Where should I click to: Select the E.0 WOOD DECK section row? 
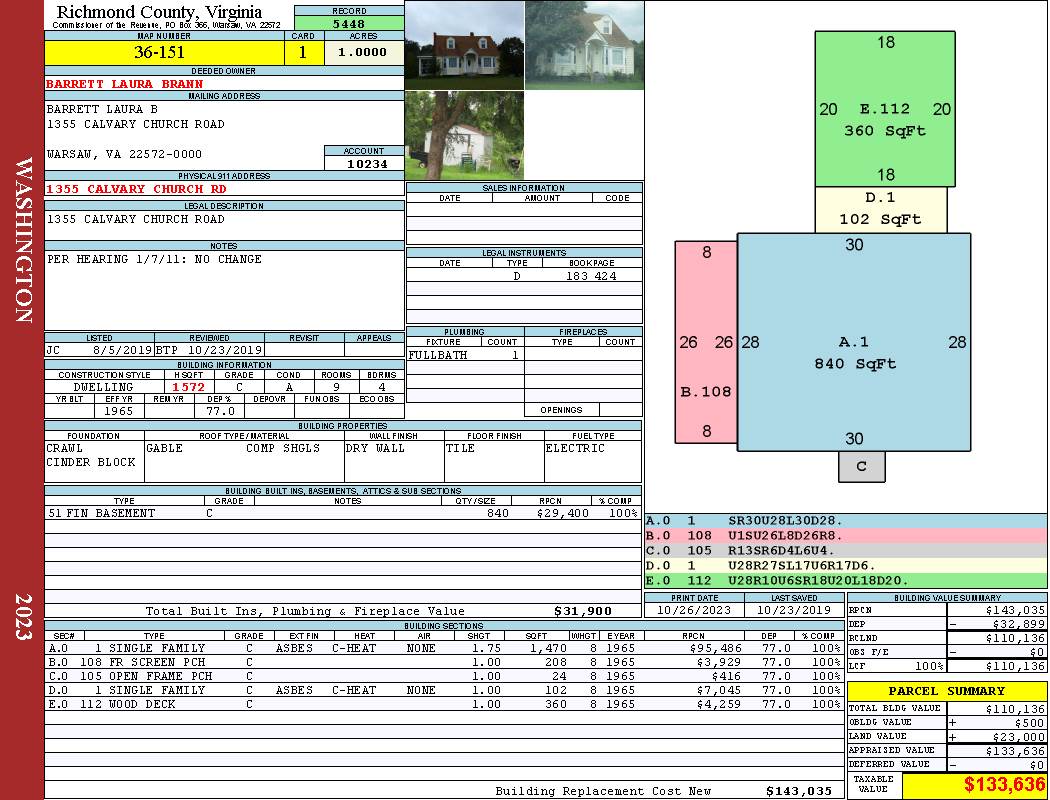click(x=445, y=704)
